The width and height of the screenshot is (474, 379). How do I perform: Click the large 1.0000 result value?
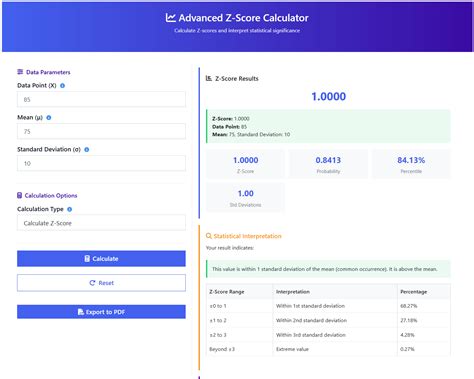[x=328, y=97]
